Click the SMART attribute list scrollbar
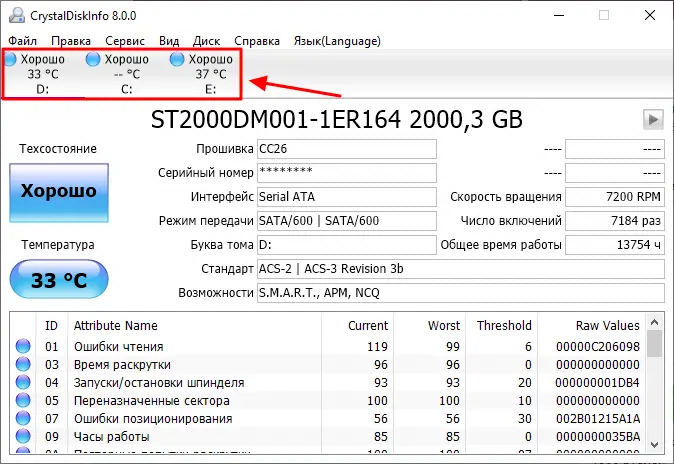This screenshot has height=464, width=674. (x=655, y=390)
